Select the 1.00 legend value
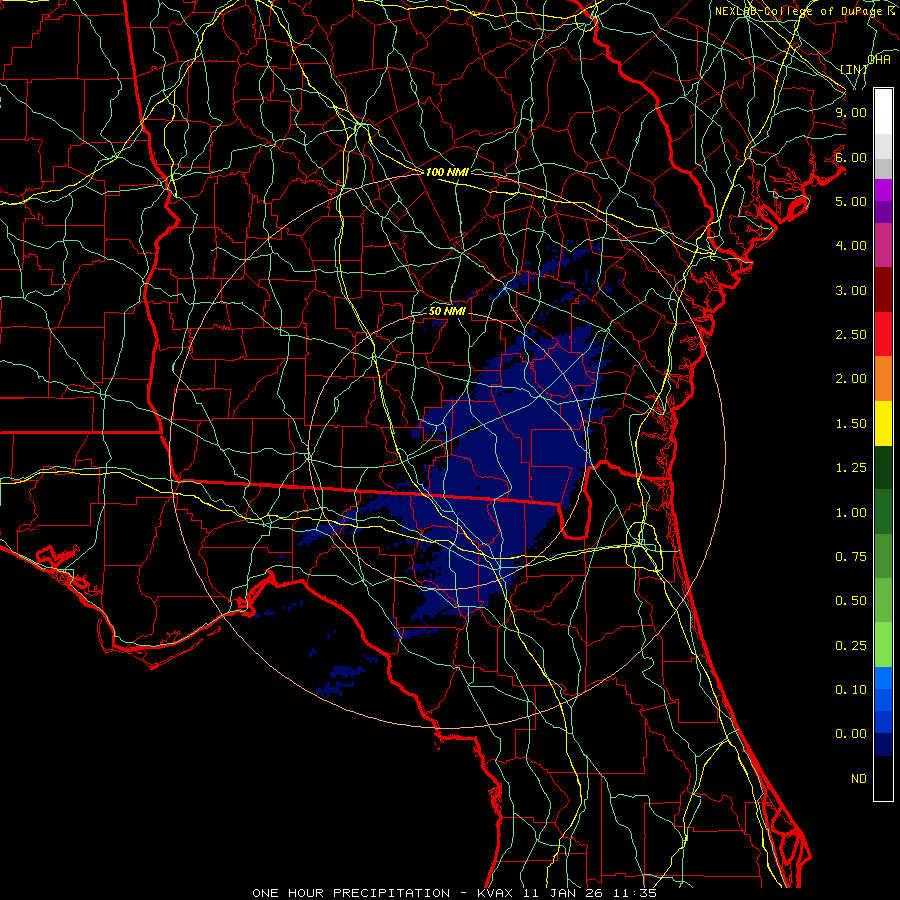900x900 pixels. pos(851,513)
